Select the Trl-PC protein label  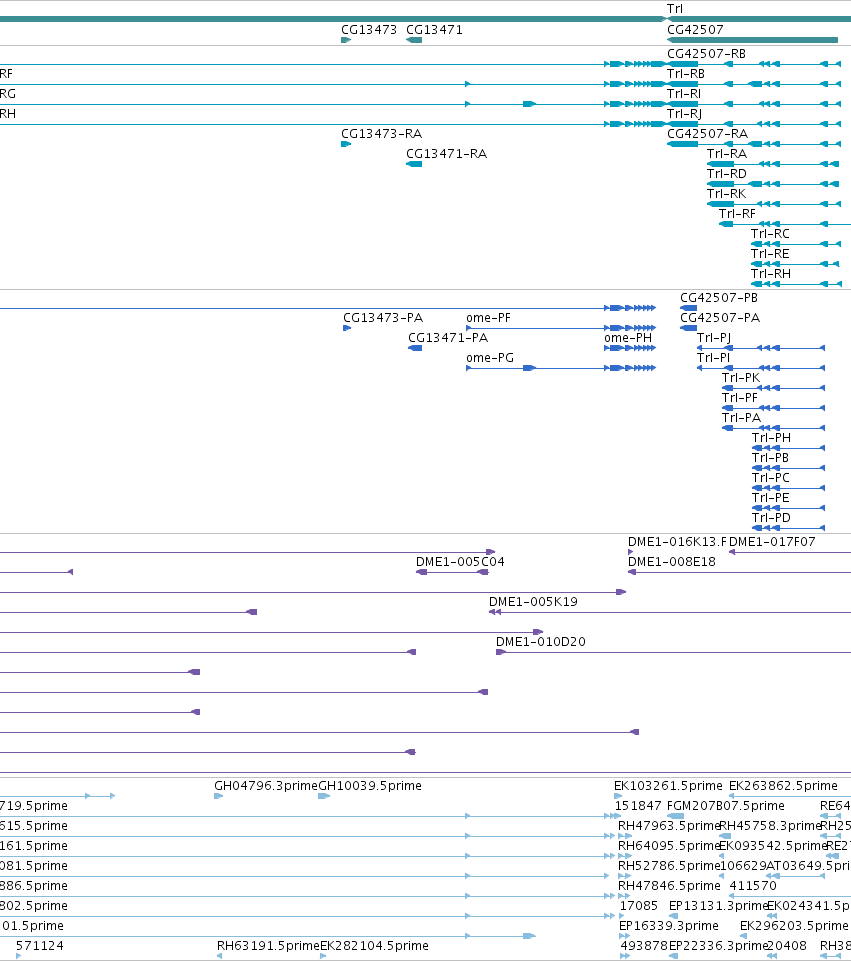771,478
